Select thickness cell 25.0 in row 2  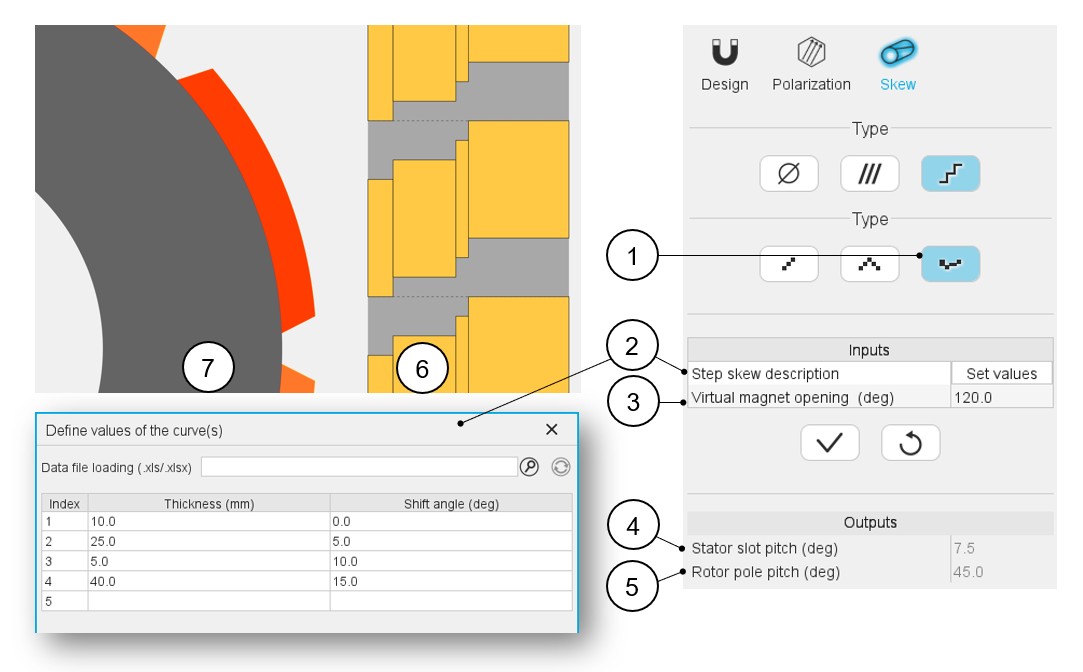tap(209, 541)
